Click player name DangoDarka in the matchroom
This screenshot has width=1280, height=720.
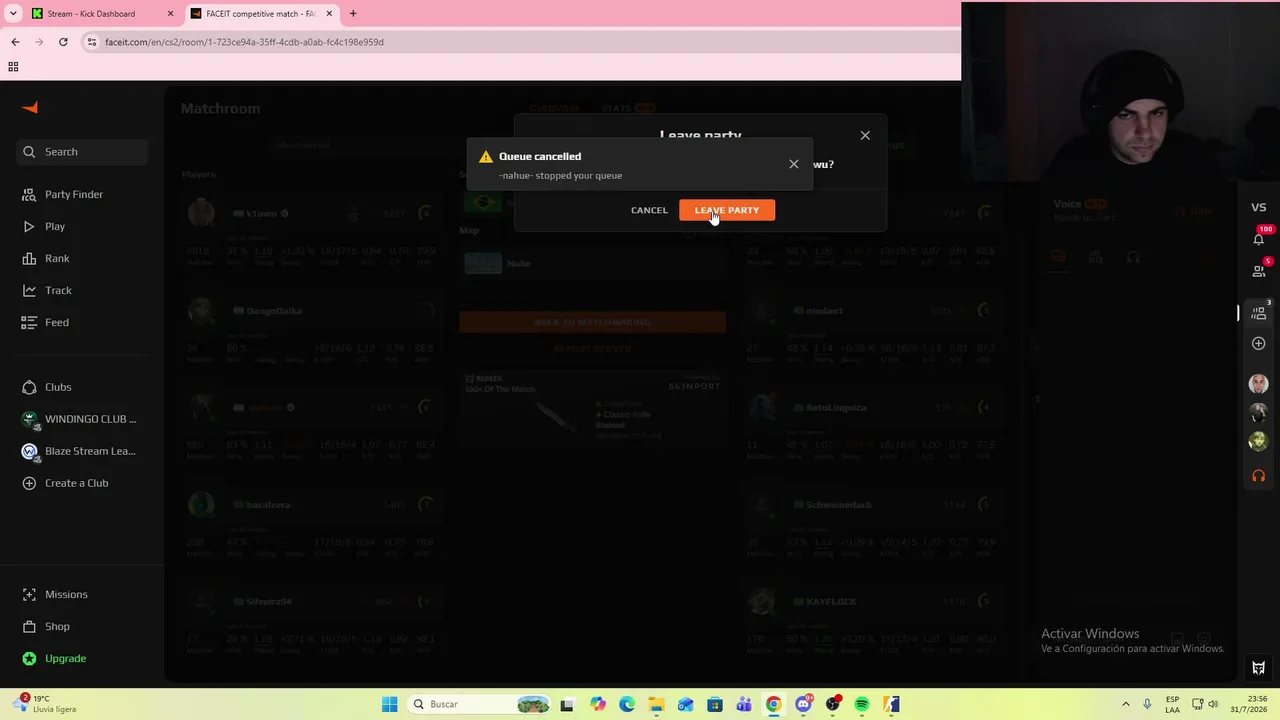tap(274, 311)
